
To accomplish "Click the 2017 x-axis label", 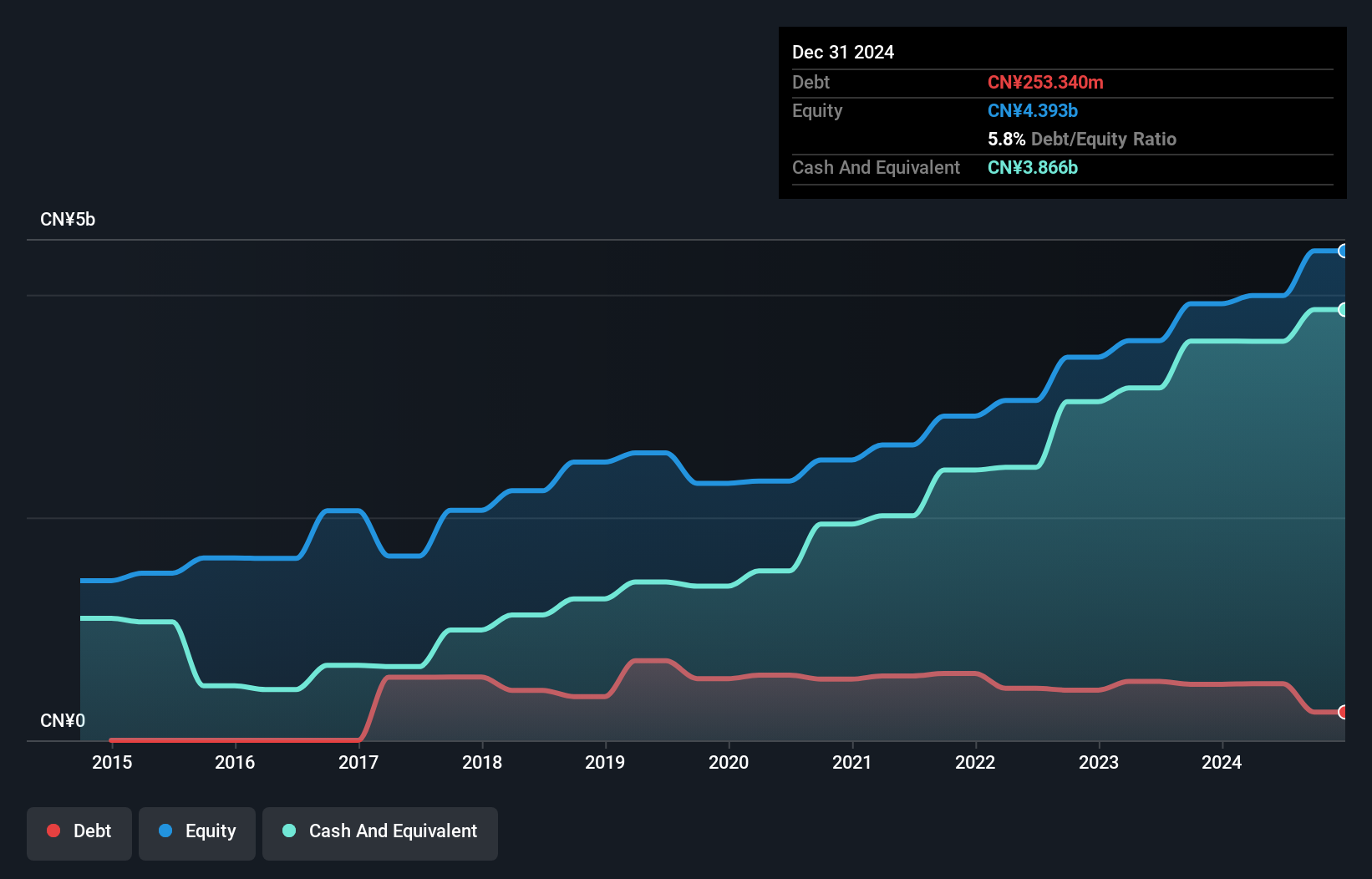I will (358, 762).
